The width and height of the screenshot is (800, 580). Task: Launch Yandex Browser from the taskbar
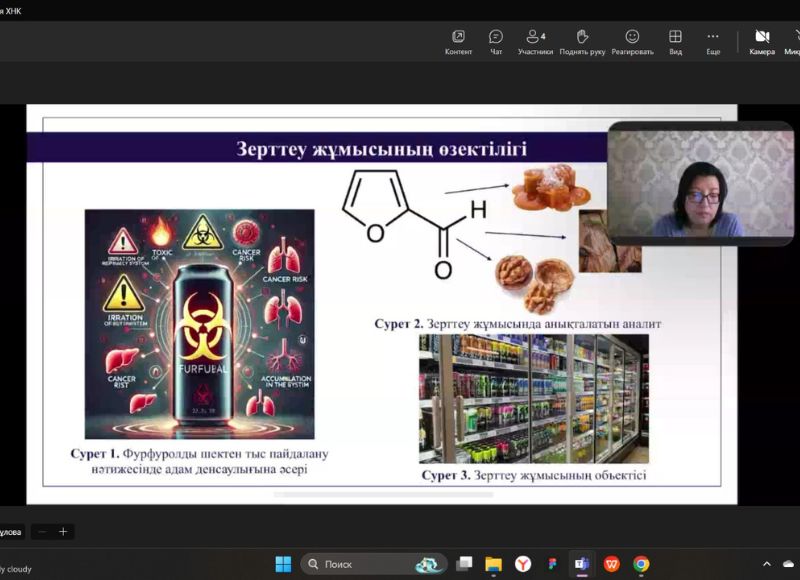(522, 564)
